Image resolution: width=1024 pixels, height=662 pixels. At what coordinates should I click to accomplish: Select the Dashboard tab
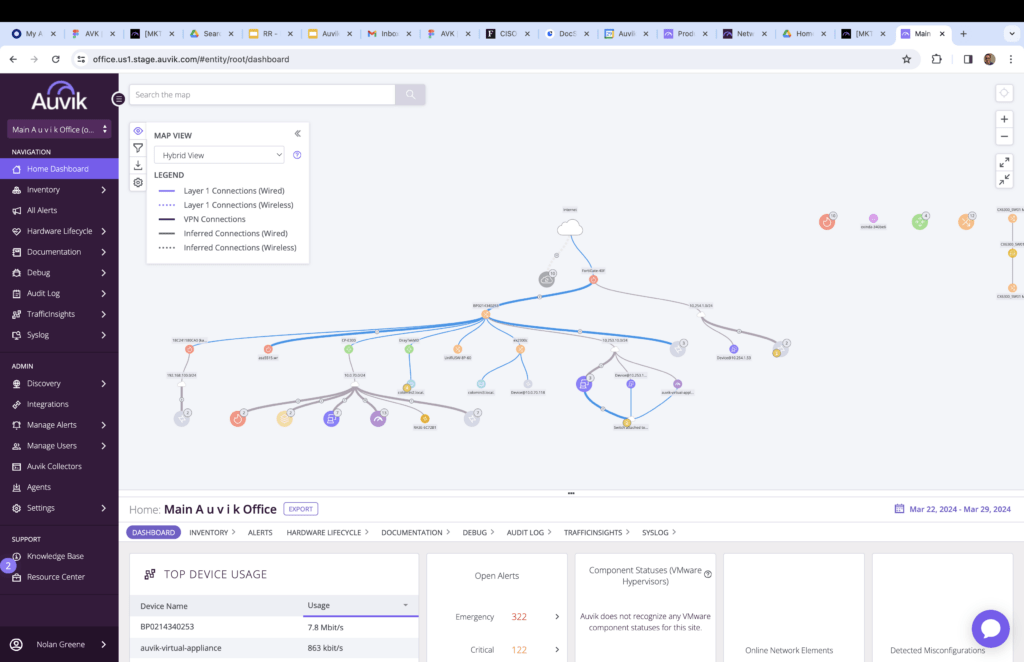[x=153, y=533]
